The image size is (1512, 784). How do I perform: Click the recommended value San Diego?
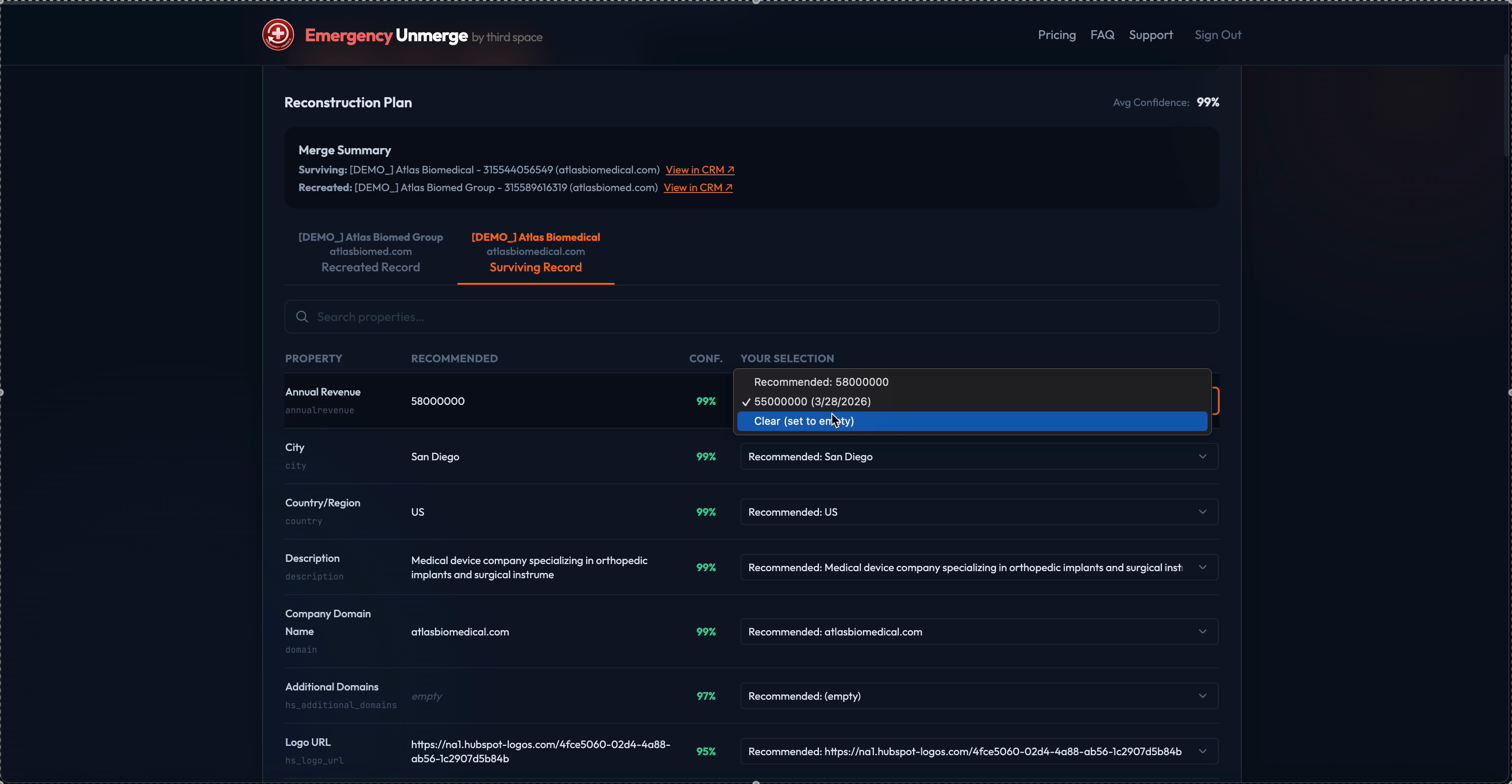(x=435, y=457)
